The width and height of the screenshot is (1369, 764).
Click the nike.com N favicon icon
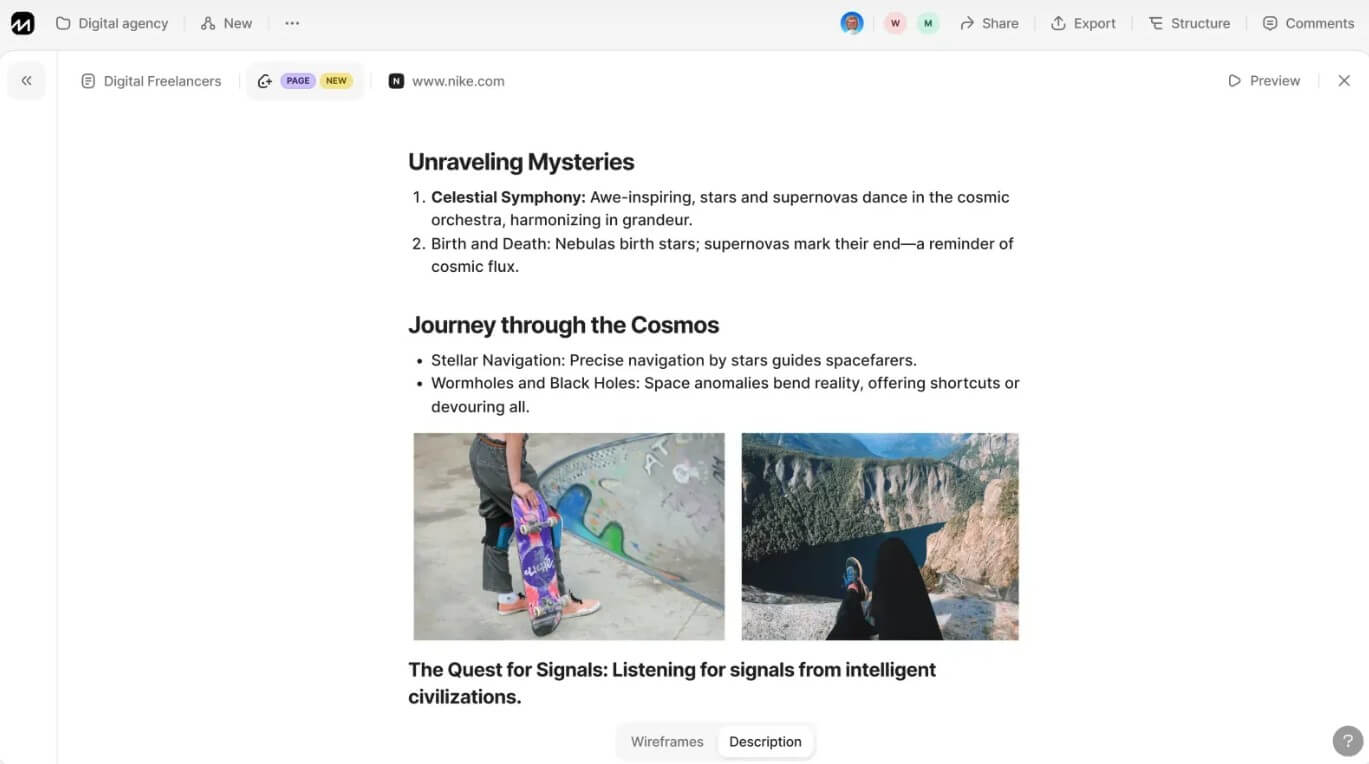(x=396, y=81)
